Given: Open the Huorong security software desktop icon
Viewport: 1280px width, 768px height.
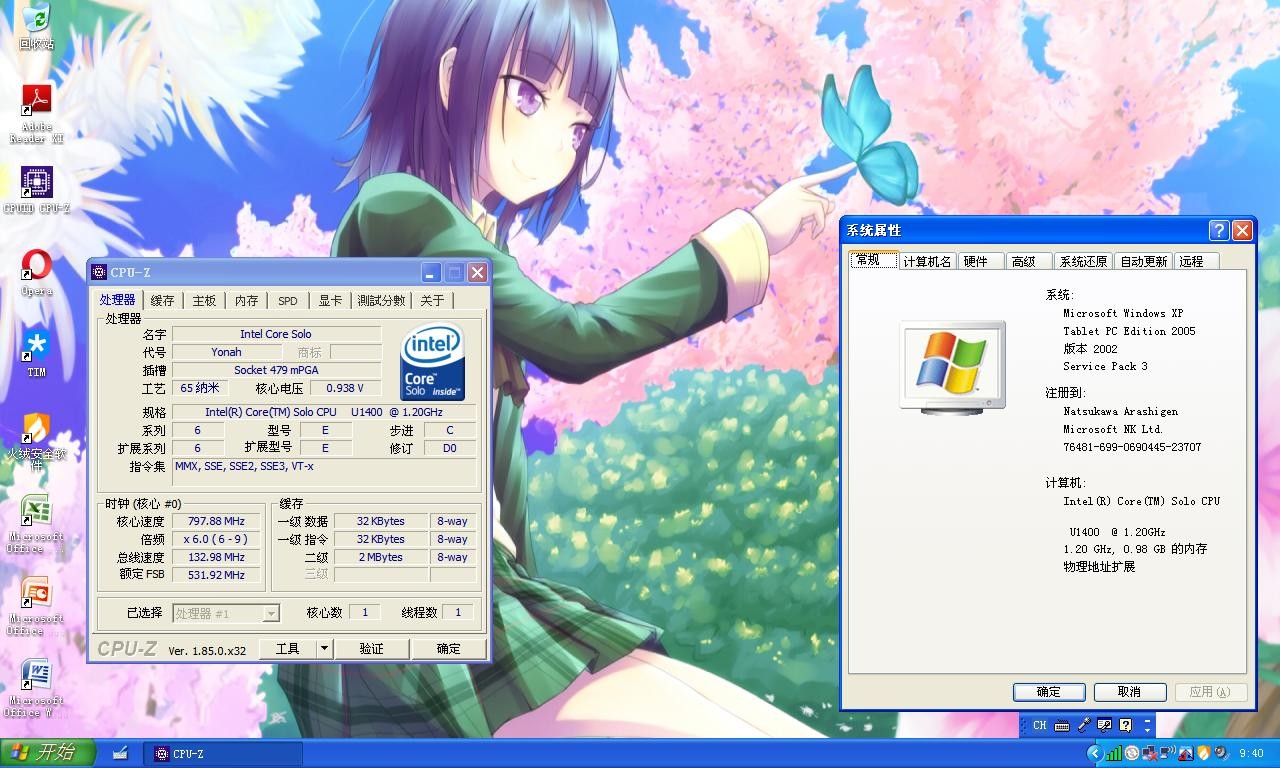Looking at the screenshot, I should [x=36, y=441].
